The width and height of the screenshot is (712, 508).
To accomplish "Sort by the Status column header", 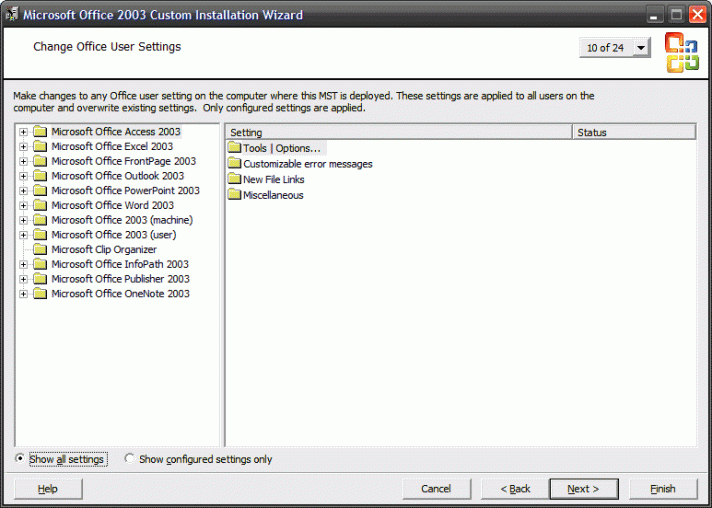I will pyautogui.click(x=634, y=132).
